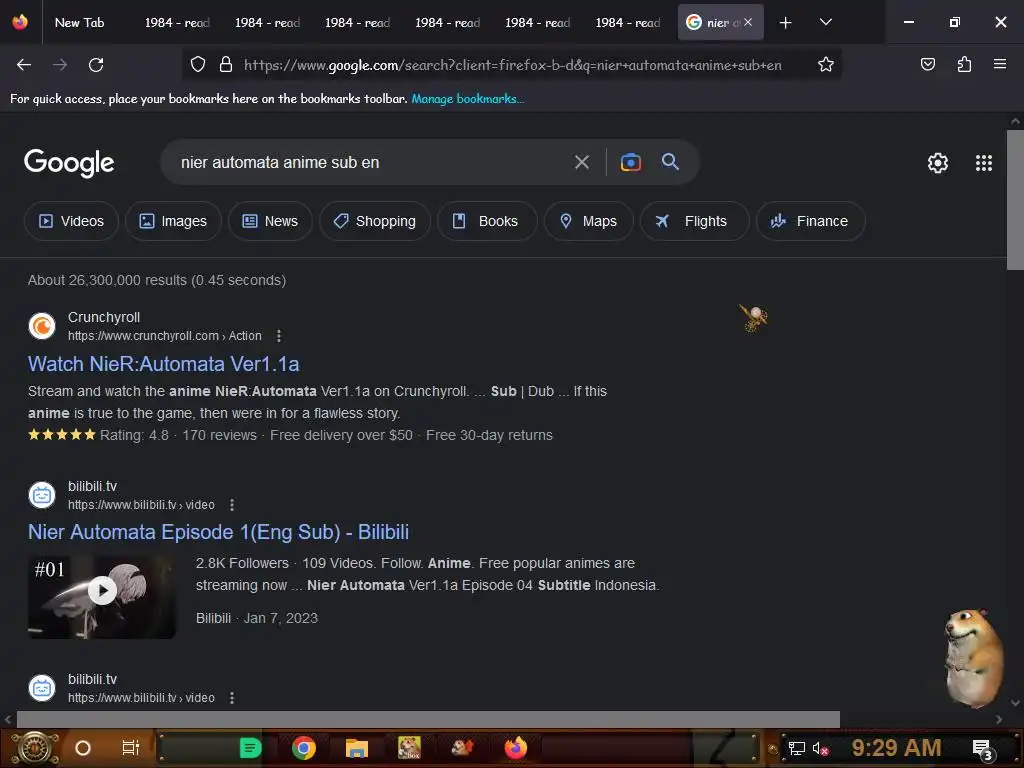The height and width of the screenshot is (768, 1024).
Task: Click Manage bookmarks link
Action: [x=468, y=99]
